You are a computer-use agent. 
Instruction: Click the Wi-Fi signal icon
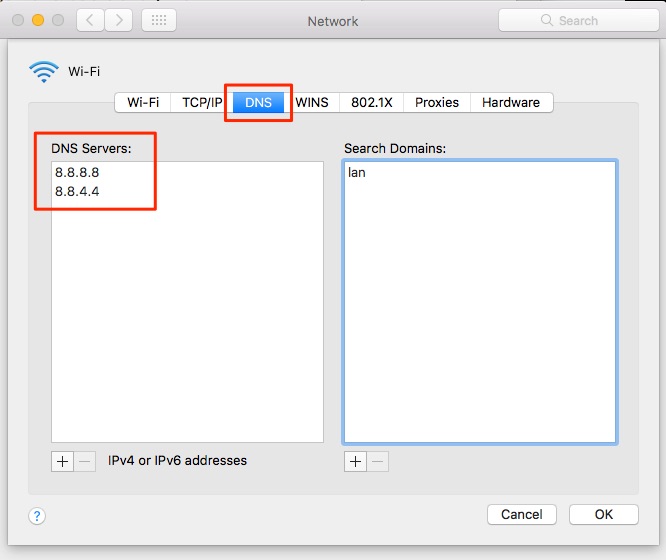(44, 71)
